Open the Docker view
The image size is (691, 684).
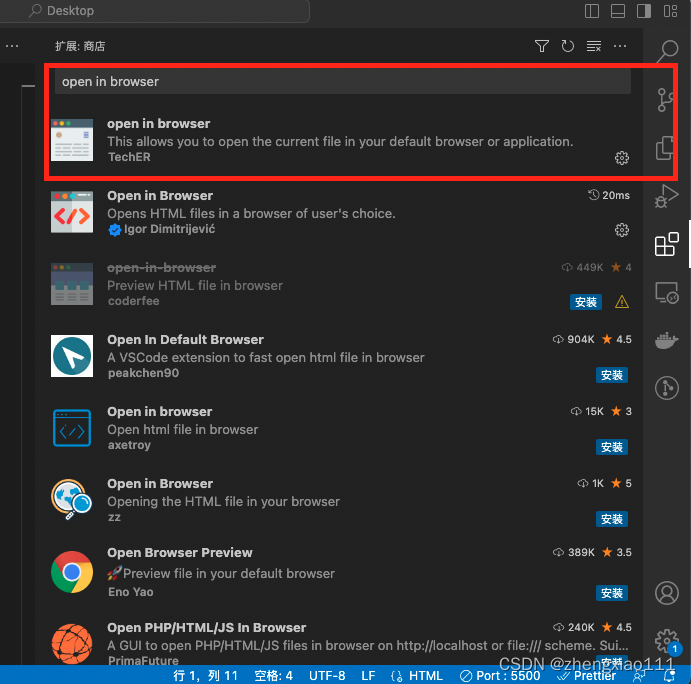(667, 340)
